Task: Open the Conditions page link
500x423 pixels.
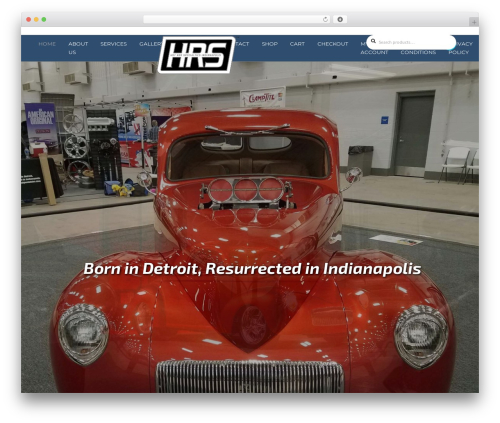Action: coord(418,52)
